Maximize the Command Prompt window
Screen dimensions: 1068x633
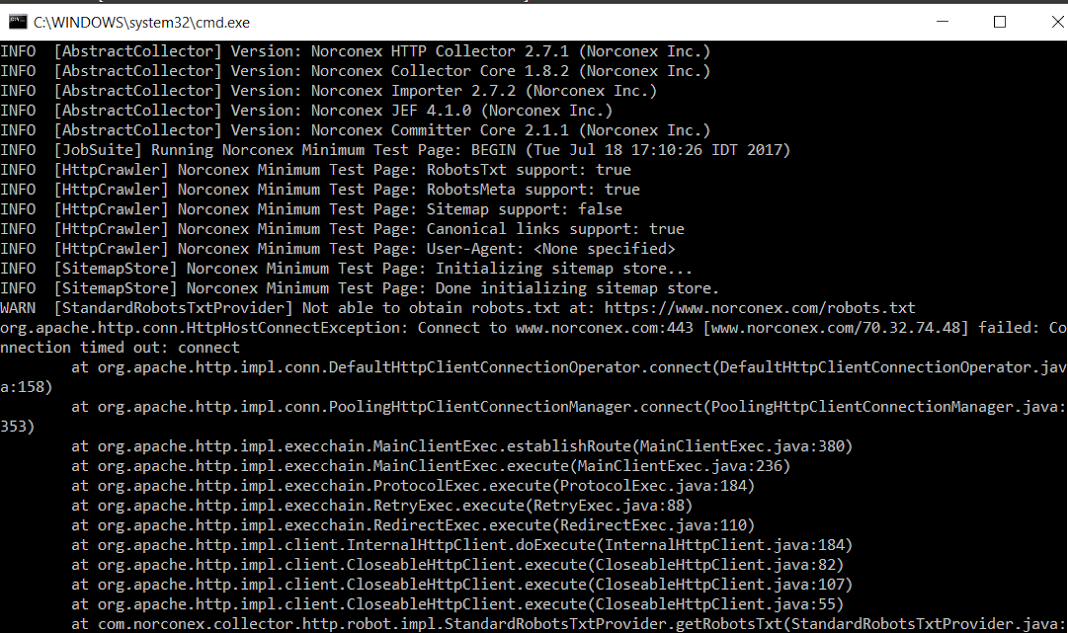pos(999,21)
